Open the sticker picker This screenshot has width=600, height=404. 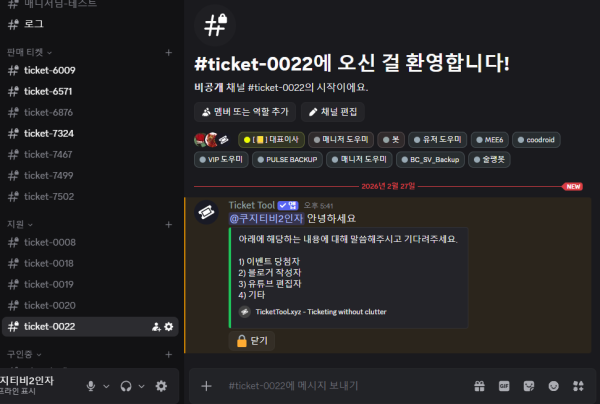[529, 386]
